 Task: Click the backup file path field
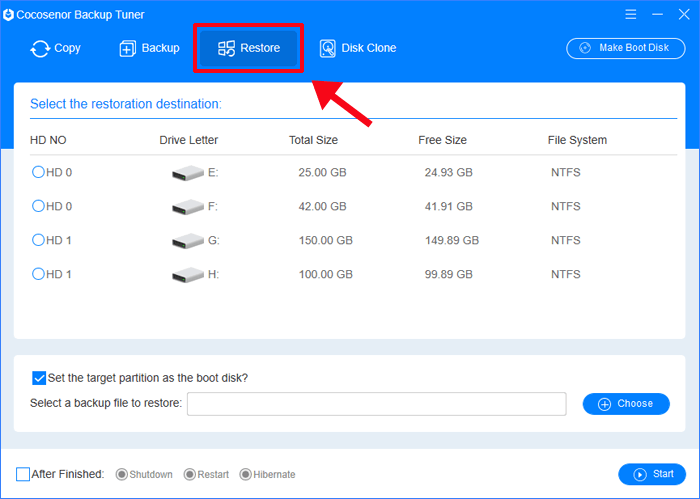click(377, 404)
